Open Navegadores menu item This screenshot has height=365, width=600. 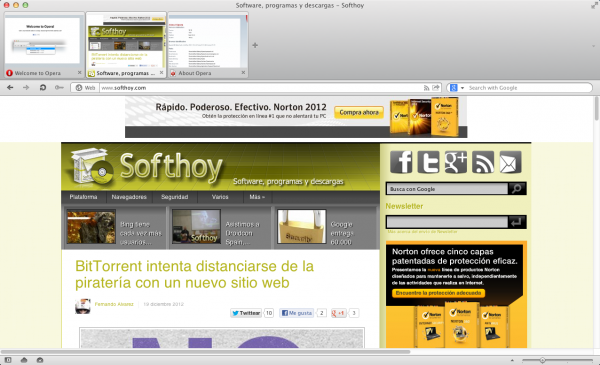coord(129,197)
